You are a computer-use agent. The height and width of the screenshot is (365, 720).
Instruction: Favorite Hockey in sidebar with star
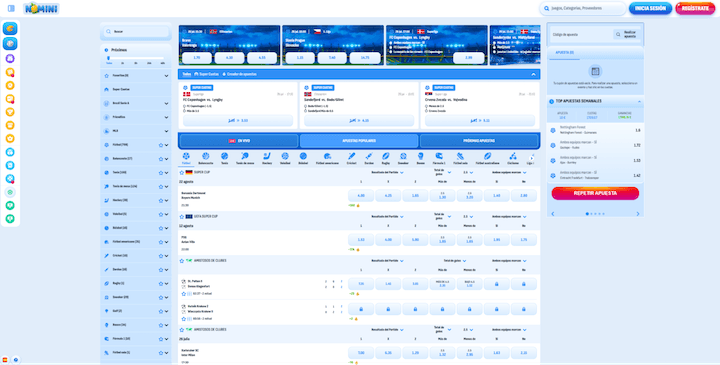(x=161, y=200)
